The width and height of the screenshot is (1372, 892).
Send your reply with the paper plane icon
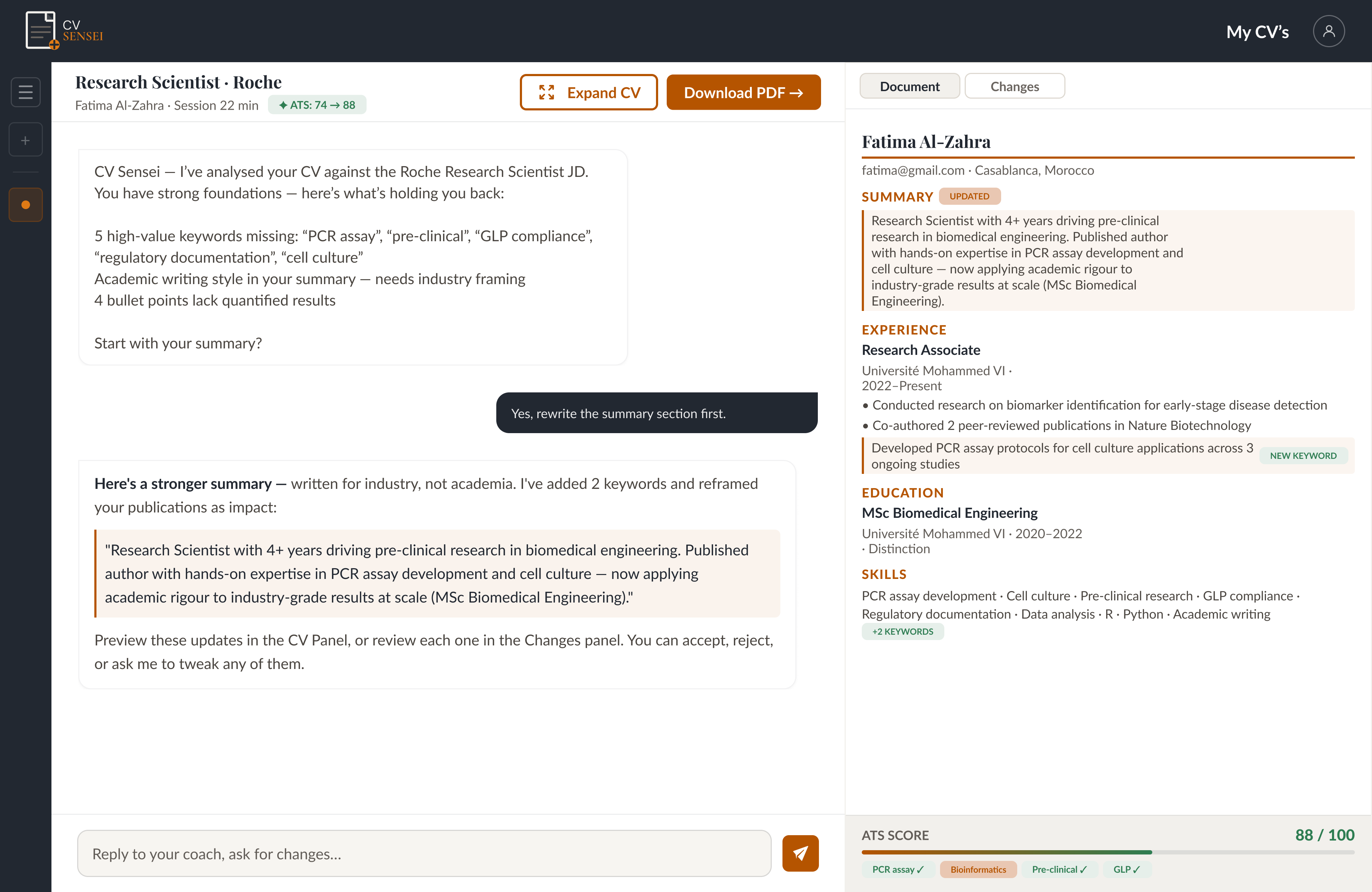pos(800,853)
